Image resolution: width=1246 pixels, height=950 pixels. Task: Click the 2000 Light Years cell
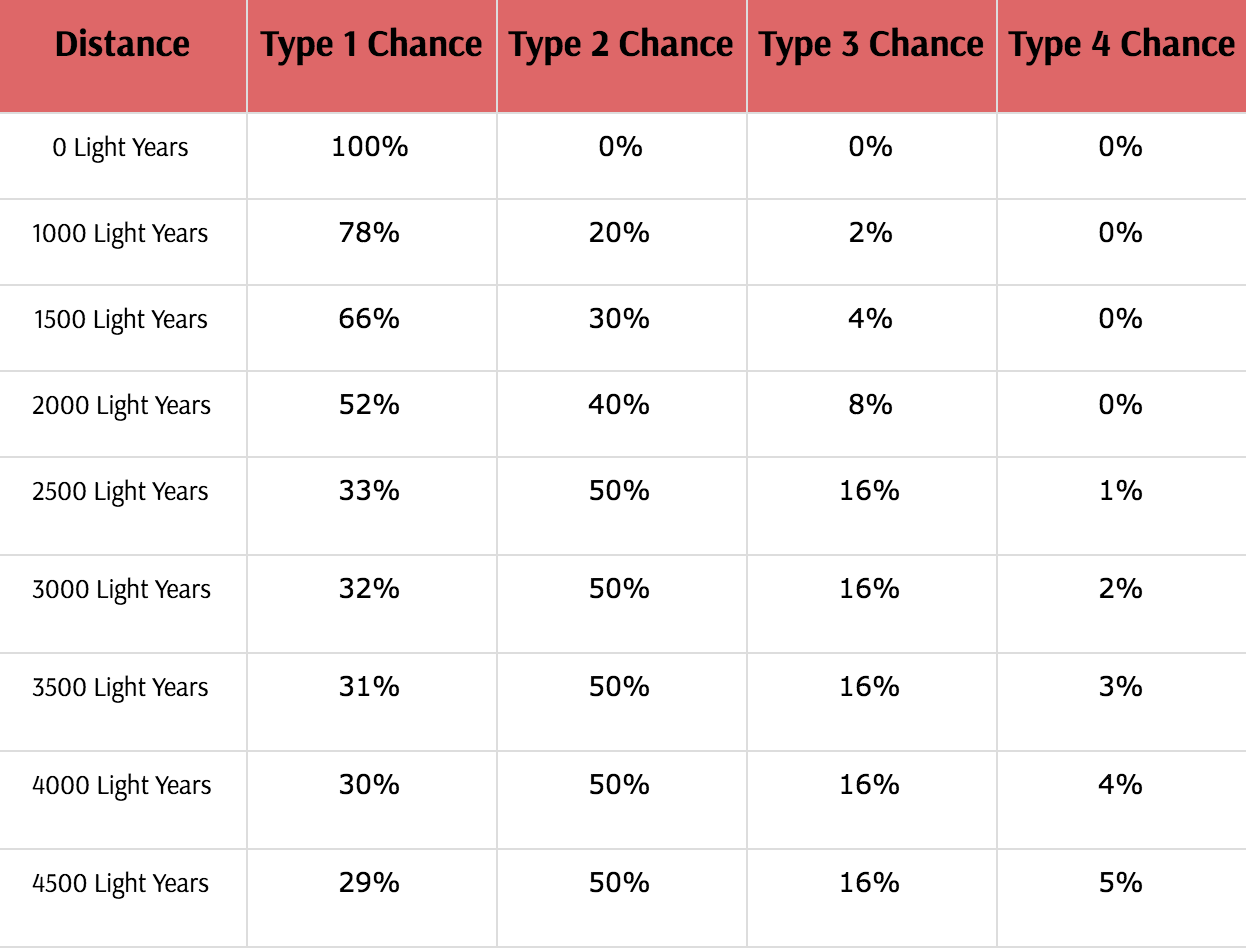pos(121,406)
